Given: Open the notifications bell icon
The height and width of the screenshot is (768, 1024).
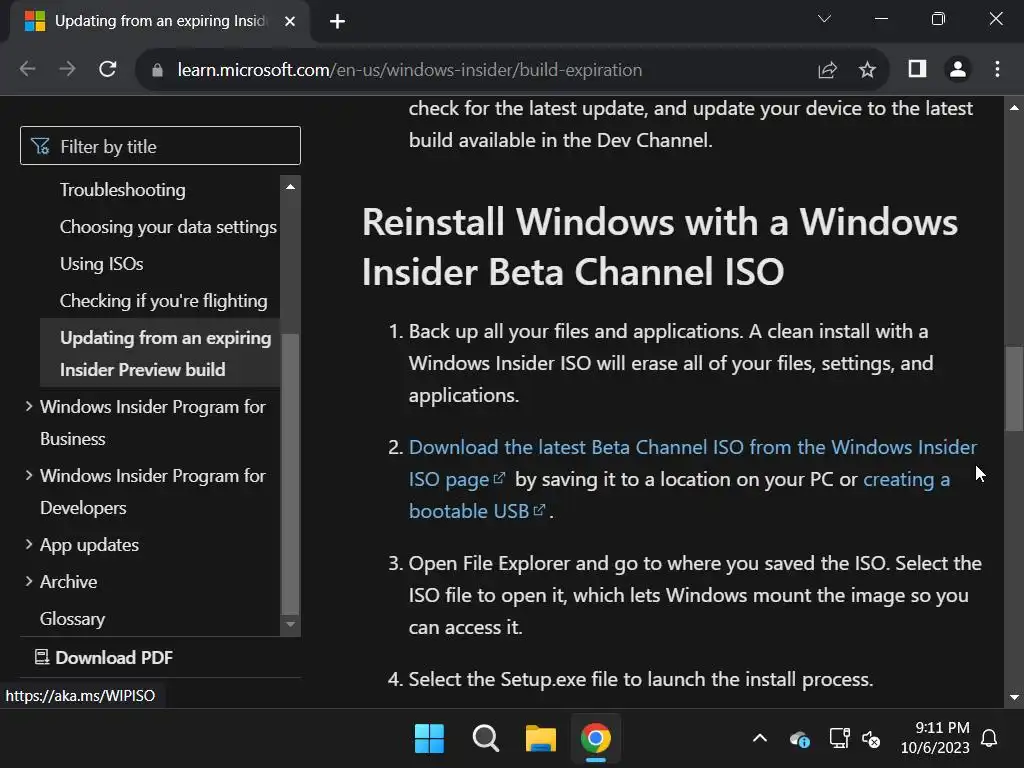Looking at the screenshot, I should coord(989,739).
